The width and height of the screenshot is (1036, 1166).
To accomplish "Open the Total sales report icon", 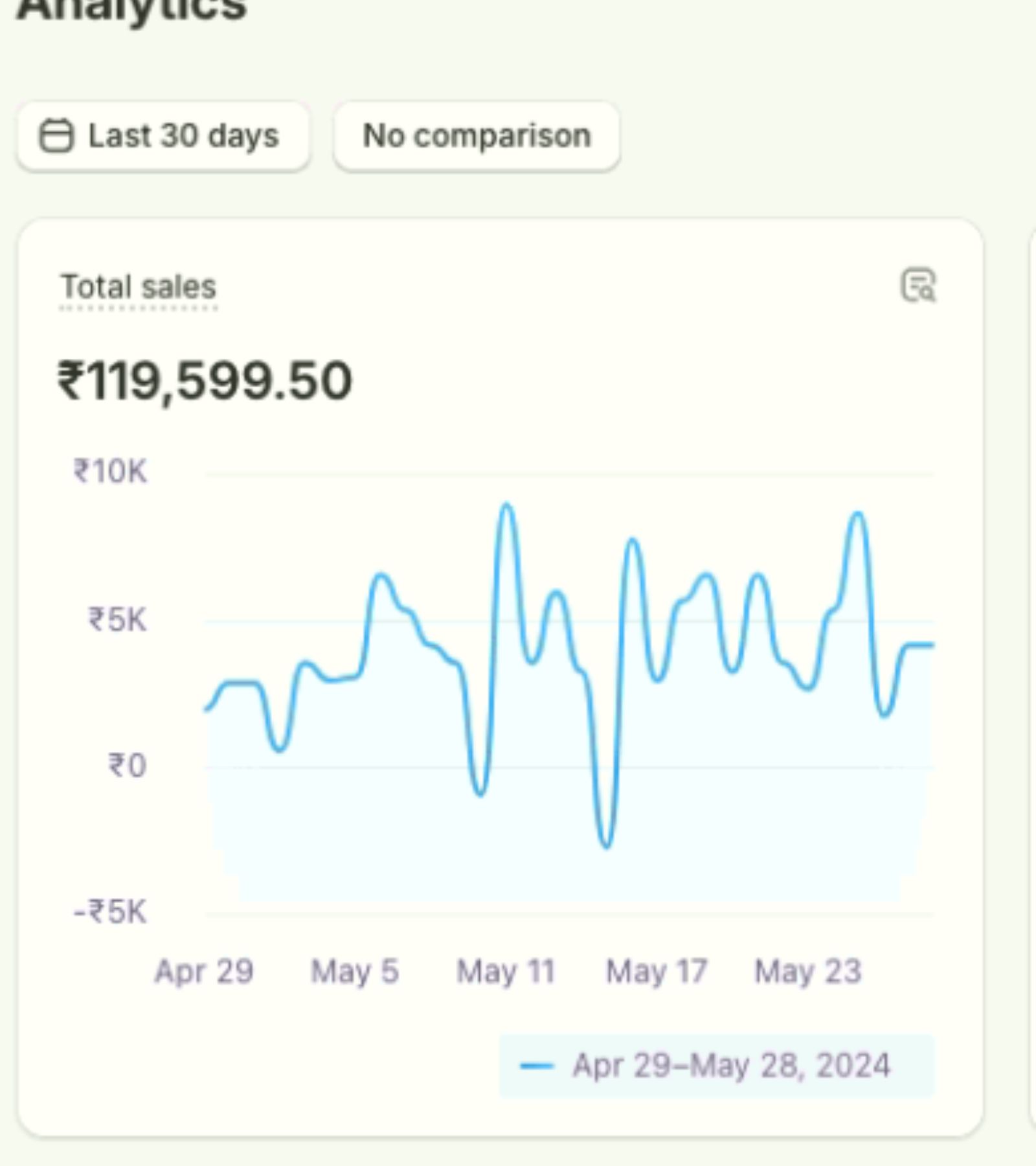I will click(x=918, y=286).
